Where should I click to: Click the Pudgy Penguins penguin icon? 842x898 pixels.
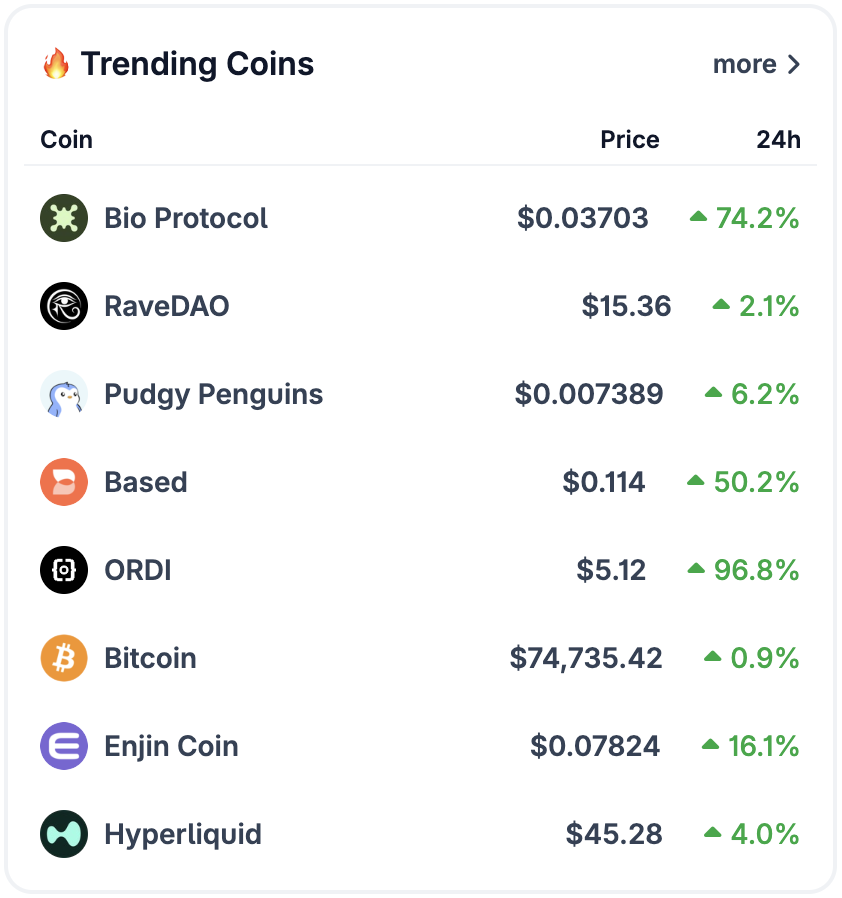pos(64,394)
